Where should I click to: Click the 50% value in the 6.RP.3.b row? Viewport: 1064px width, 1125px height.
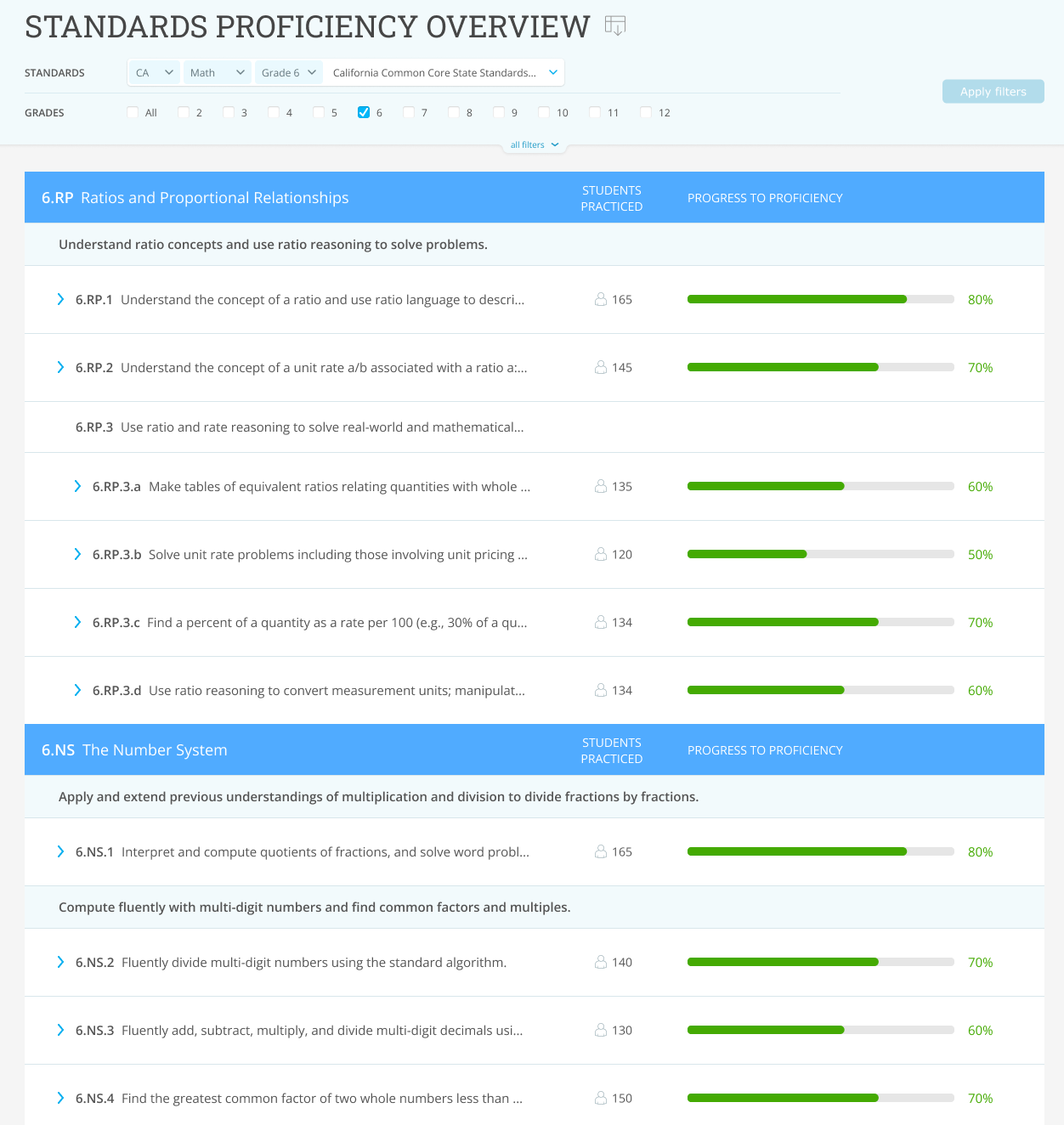coord(980,554)
